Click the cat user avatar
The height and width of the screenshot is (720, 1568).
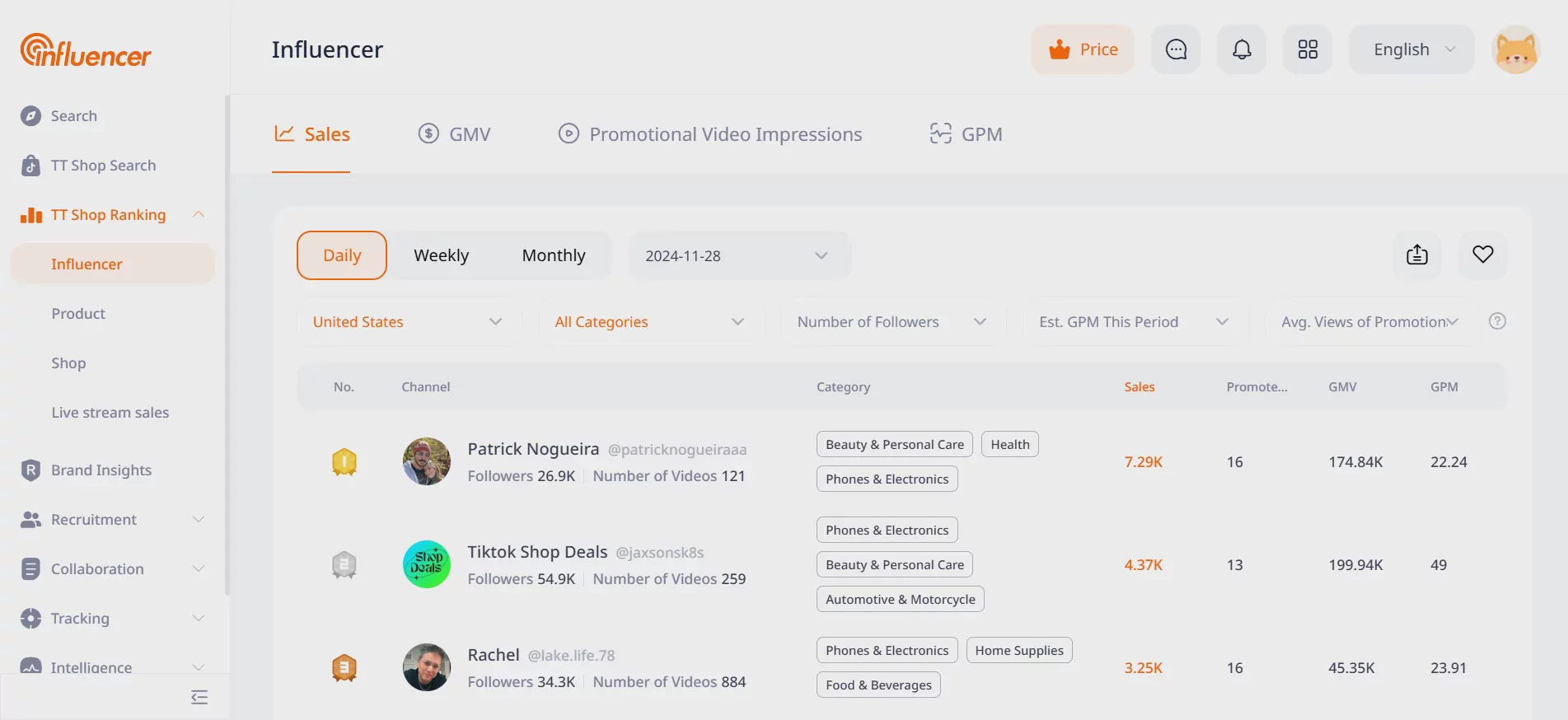tap(1515, 49)
